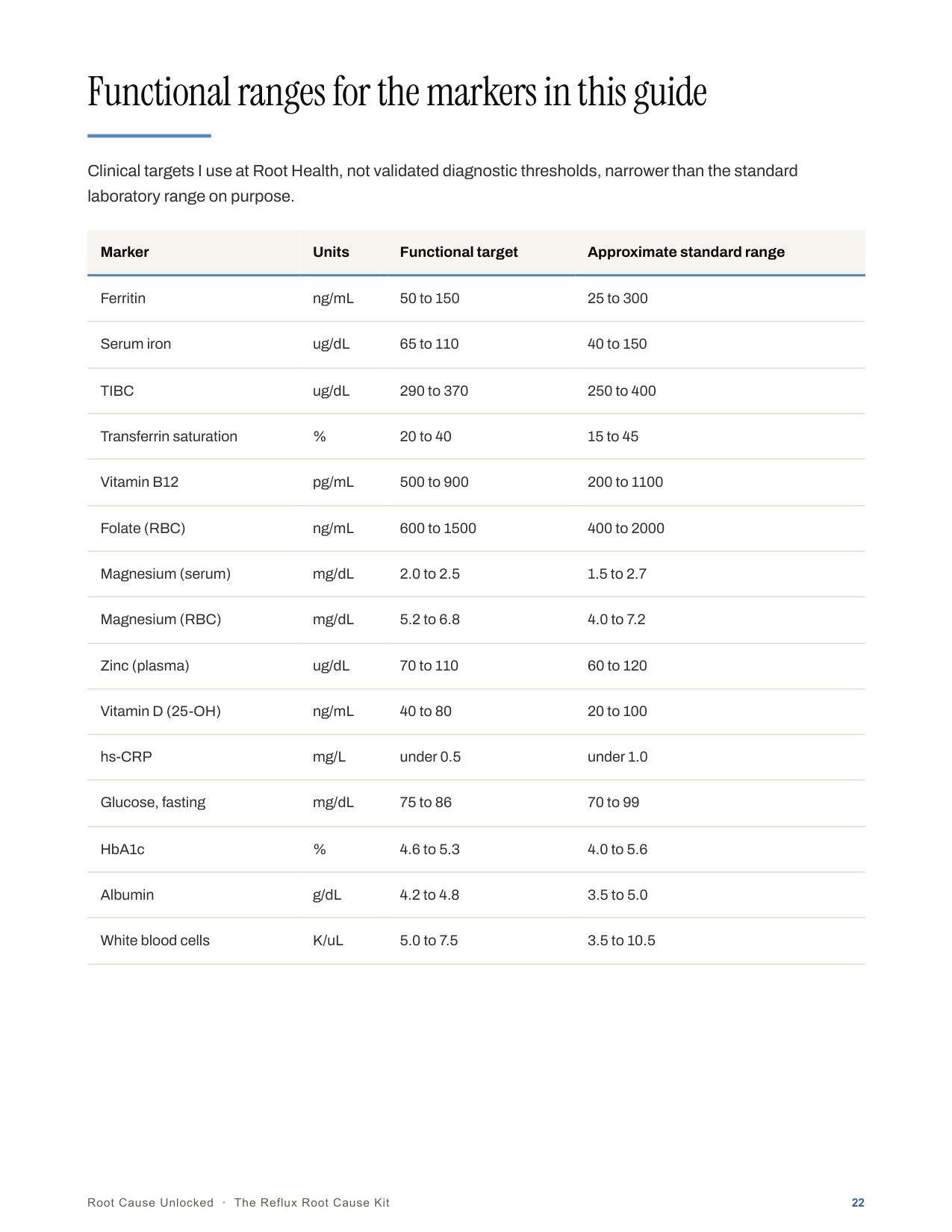Select the Ferritin row label
This screenshot has height=1232, width=952.
pyautogui.click(x=123, y=299)
